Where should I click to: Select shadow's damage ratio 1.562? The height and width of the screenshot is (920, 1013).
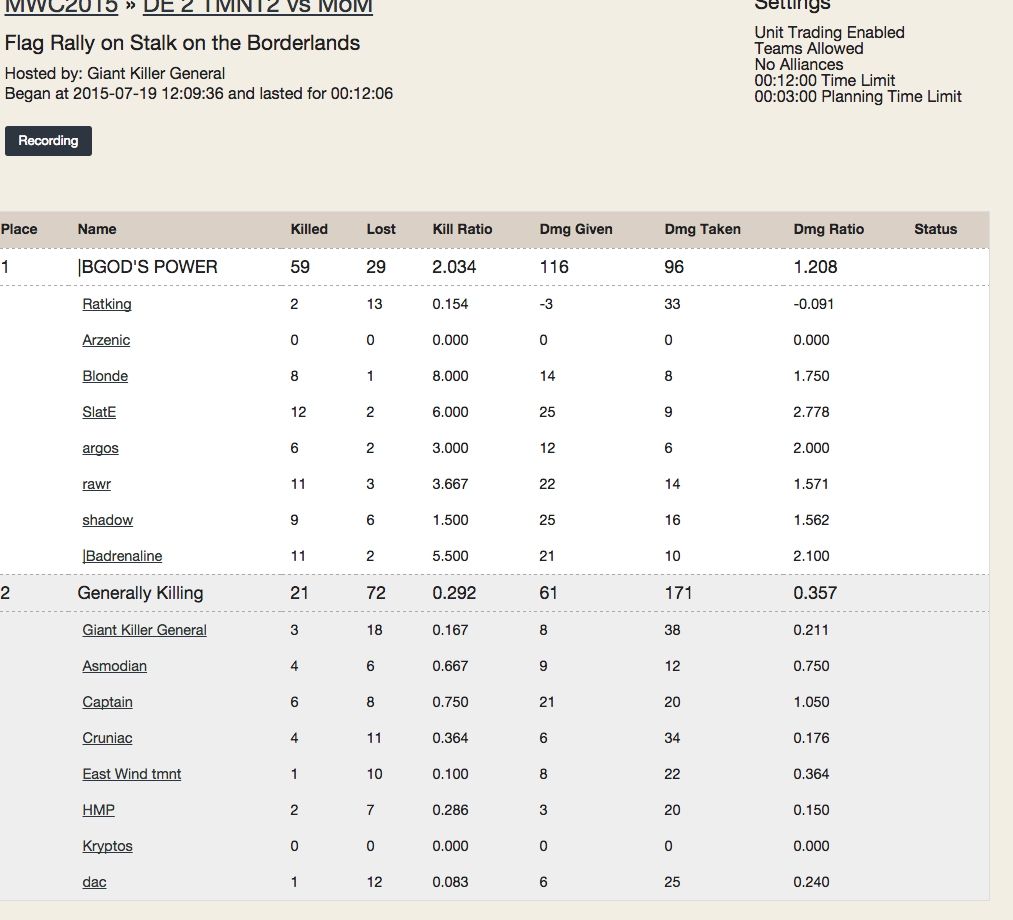pyautogui.click(x=811, y=520)
